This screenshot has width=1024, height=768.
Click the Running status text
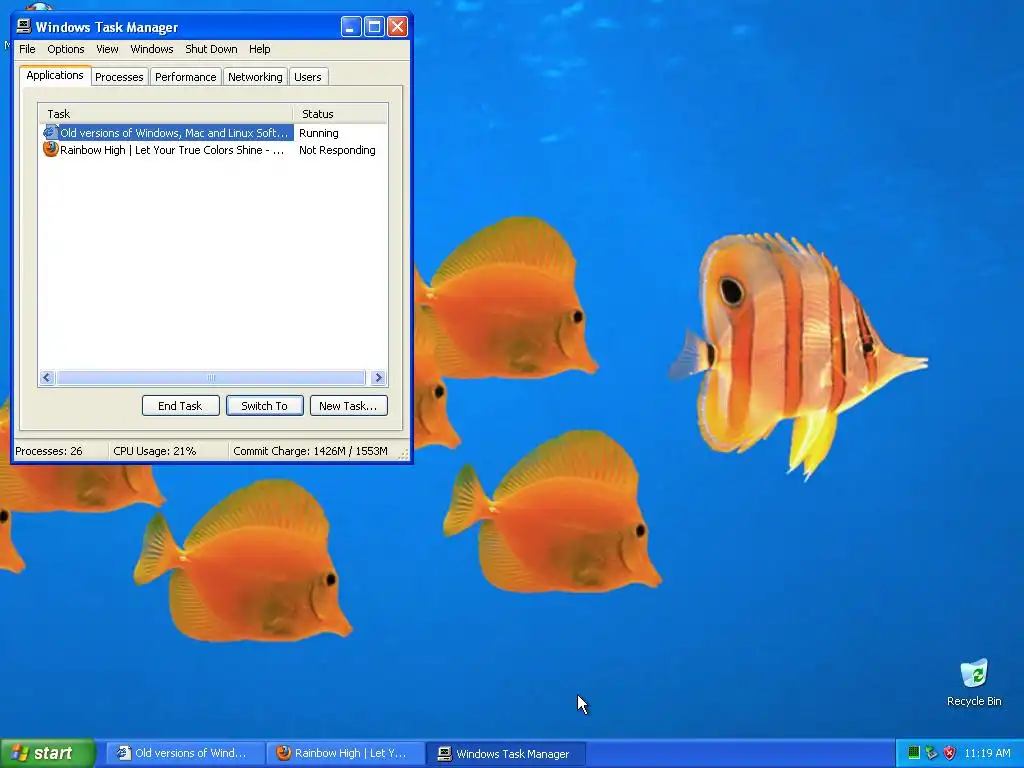[319, 133]
